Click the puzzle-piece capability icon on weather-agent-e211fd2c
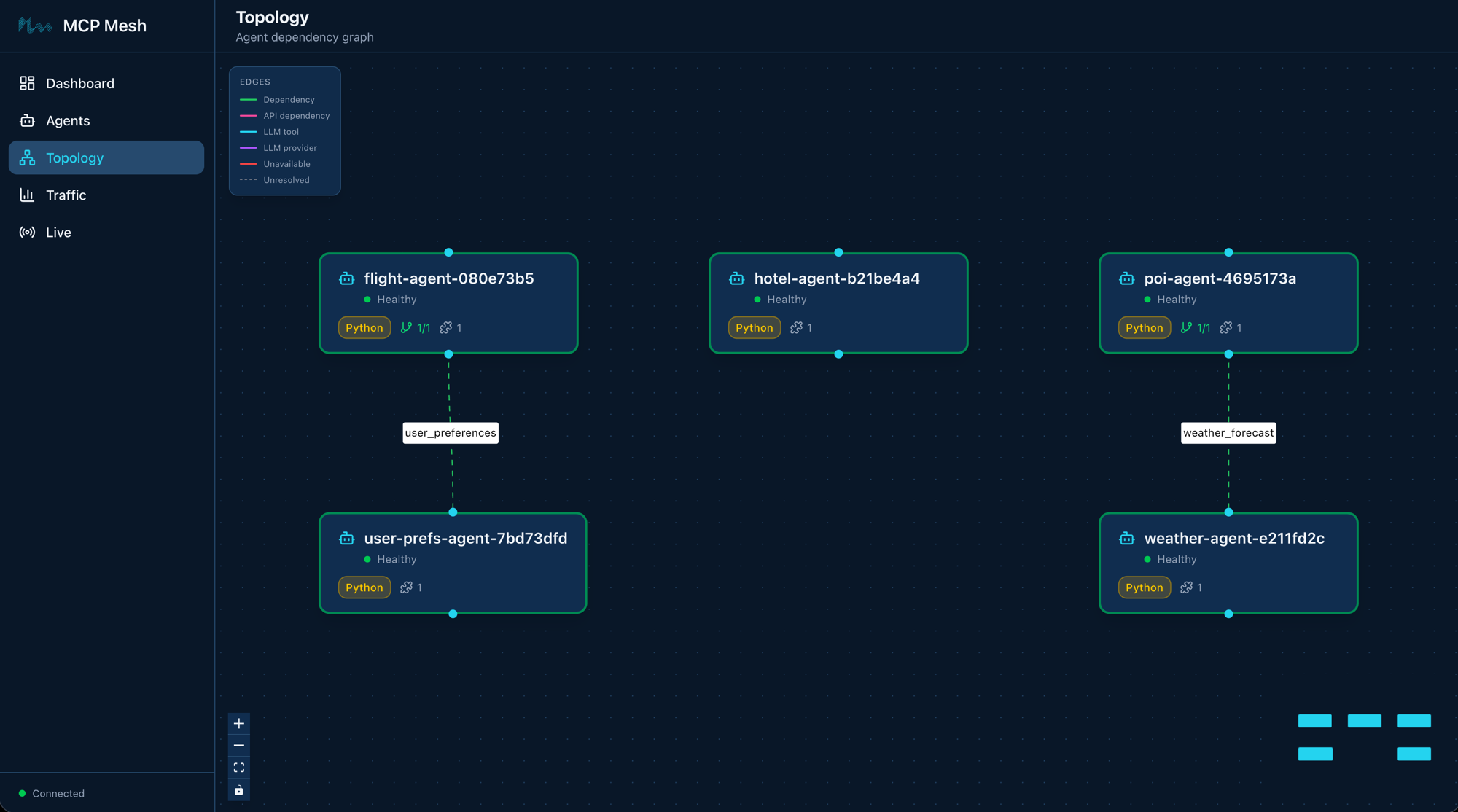This screenshot has width=1458, height=812. (1184, 587)
